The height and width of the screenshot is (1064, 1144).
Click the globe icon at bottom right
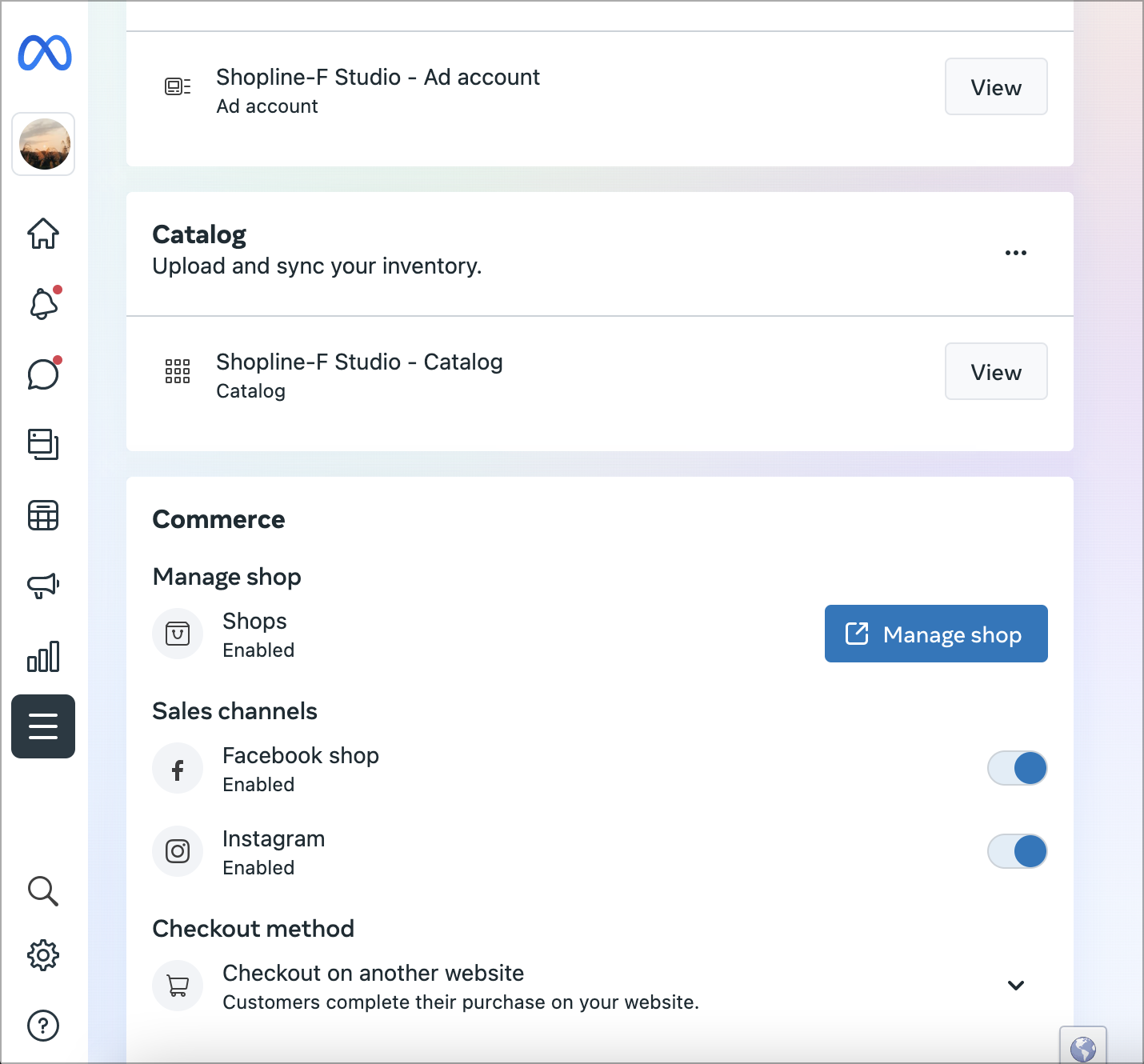(1083, 1047)
